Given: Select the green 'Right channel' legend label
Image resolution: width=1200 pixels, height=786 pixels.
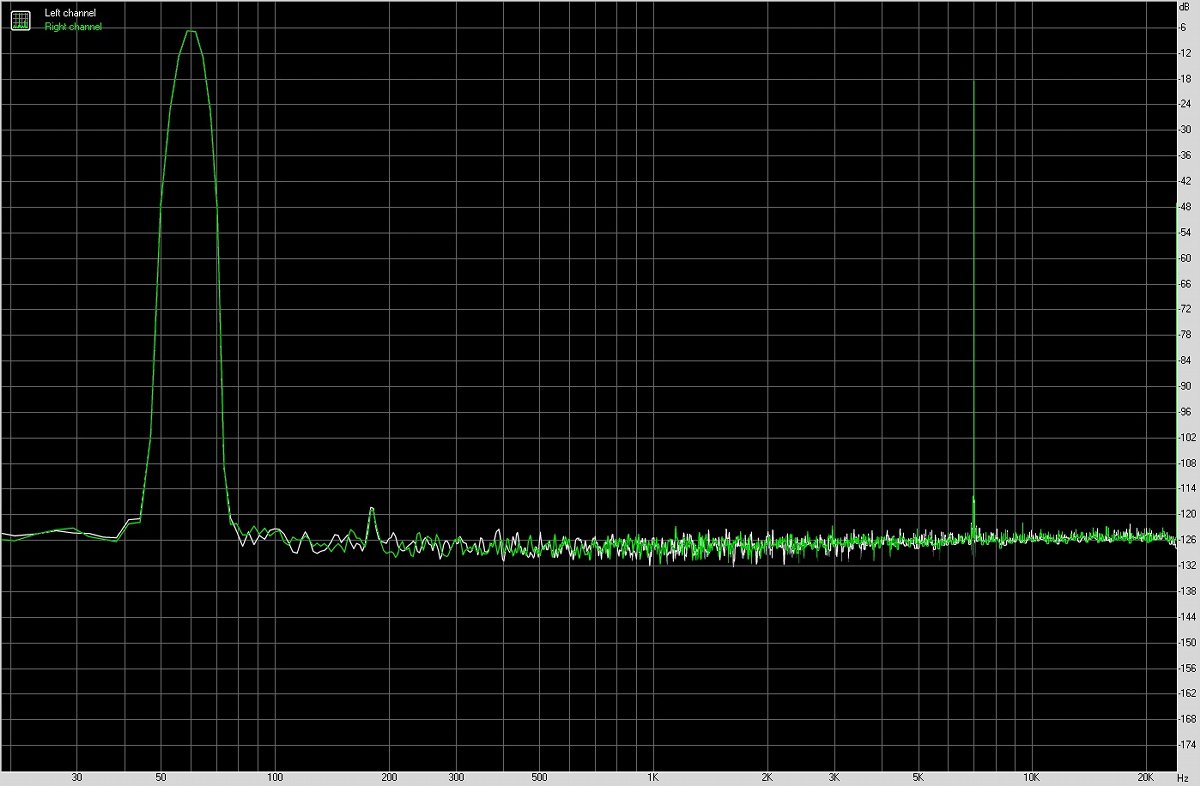Looking at the screenshot, I should [73, 27].
